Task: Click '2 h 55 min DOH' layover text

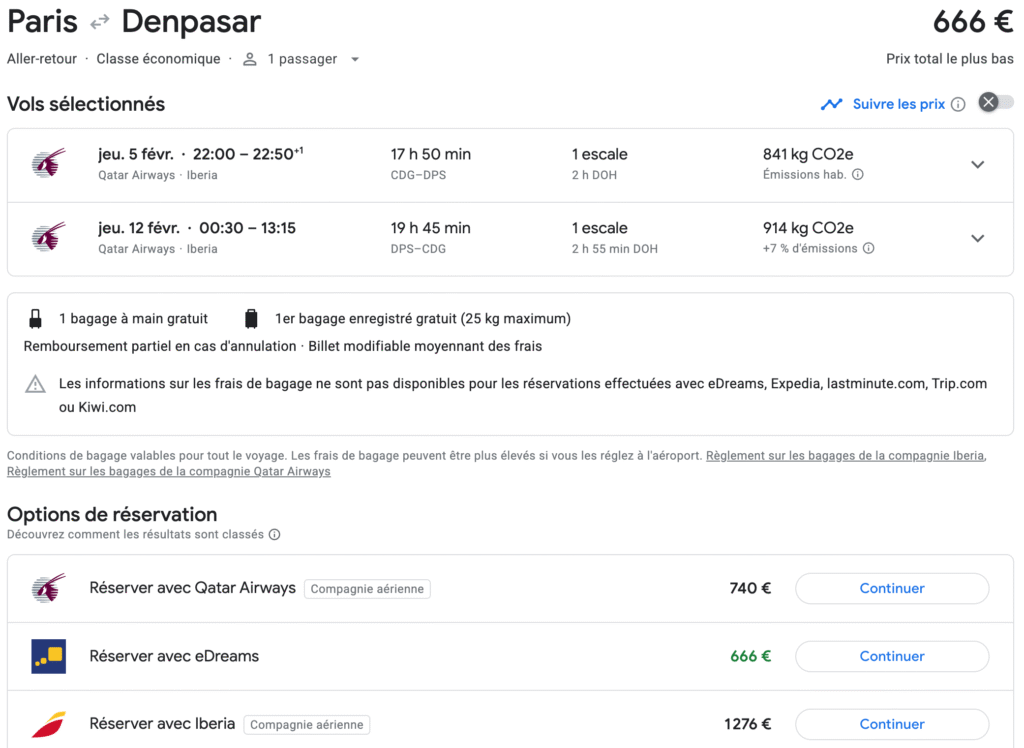Action: pyautogui.click(x=615, y=249)
